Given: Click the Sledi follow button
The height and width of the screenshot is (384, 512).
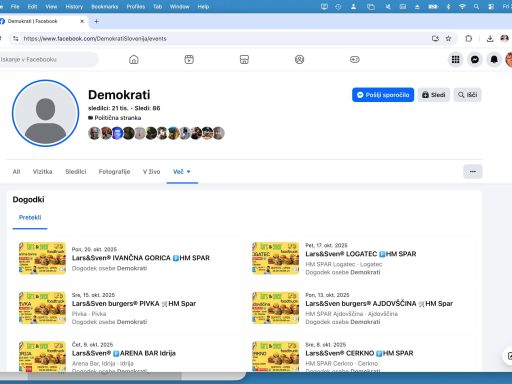Looking at the screenshot, I should click(434, 95).
